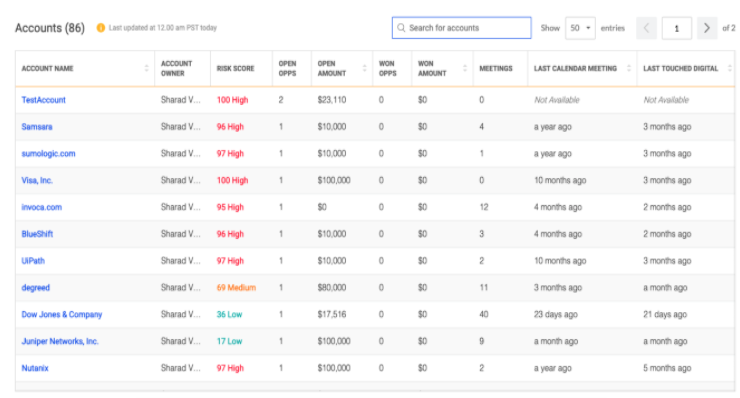This screenshot has width=740, height=398.
Task: Click the search magnifier icon
Action: (x=401, y=28)
